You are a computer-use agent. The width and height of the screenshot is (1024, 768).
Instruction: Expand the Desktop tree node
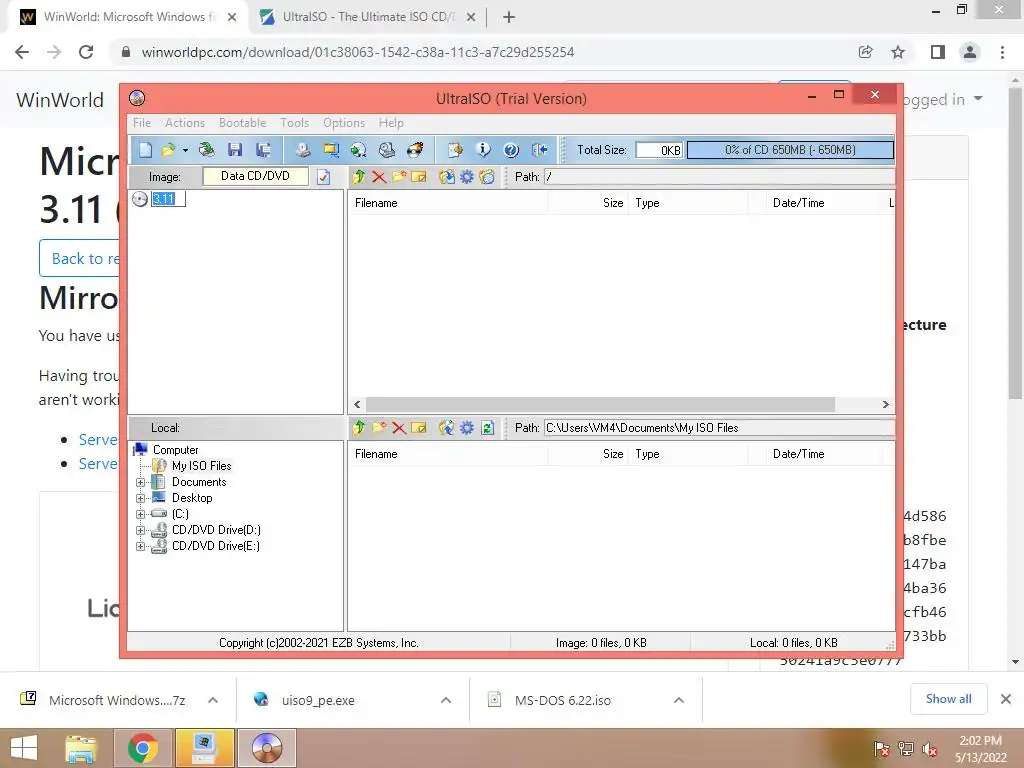(x=140, y=498)
